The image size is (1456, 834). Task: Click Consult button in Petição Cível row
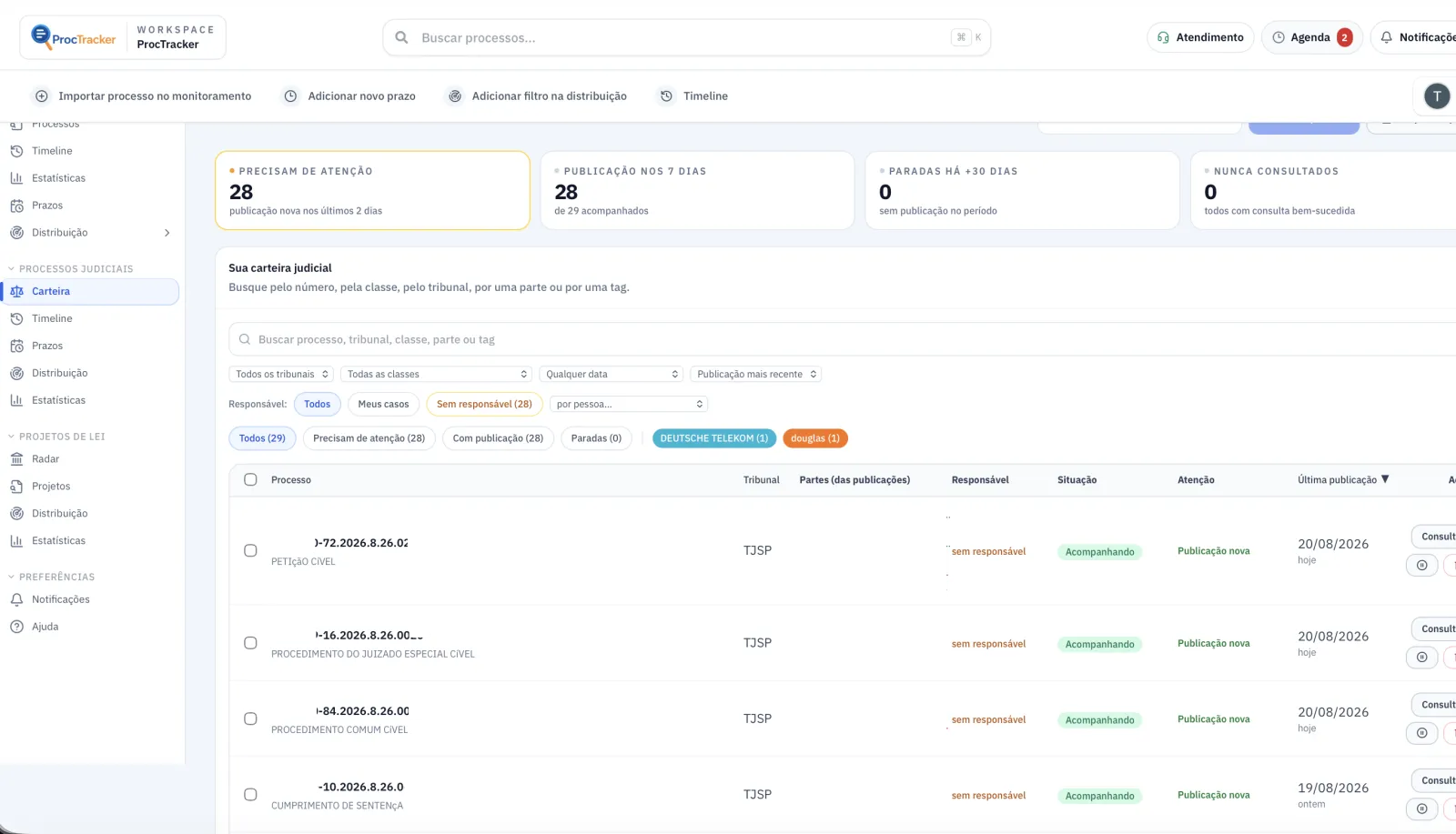click(x=1435, y=537)
